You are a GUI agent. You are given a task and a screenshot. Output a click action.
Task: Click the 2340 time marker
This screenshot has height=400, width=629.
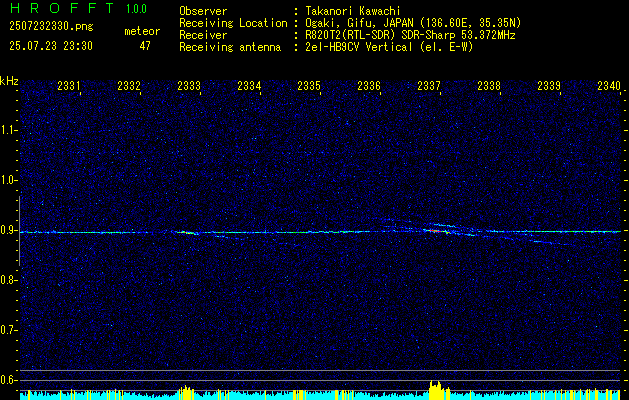click(x=609, y=86)
